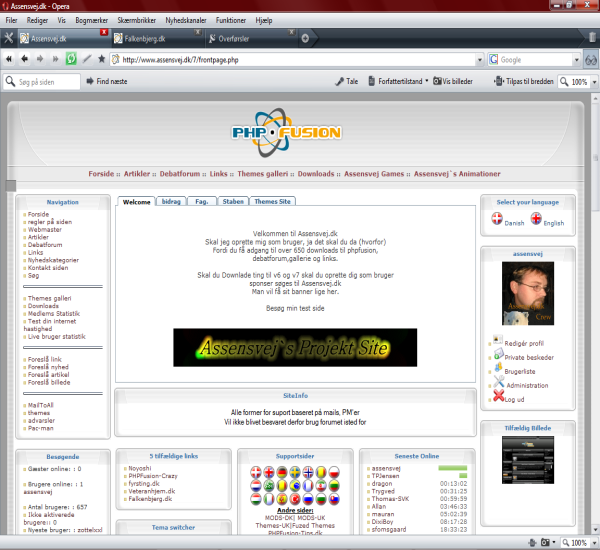
Task: Open Foreslå nyhed sidebar link
Action: pyautogui.click(x=48, y=367)
